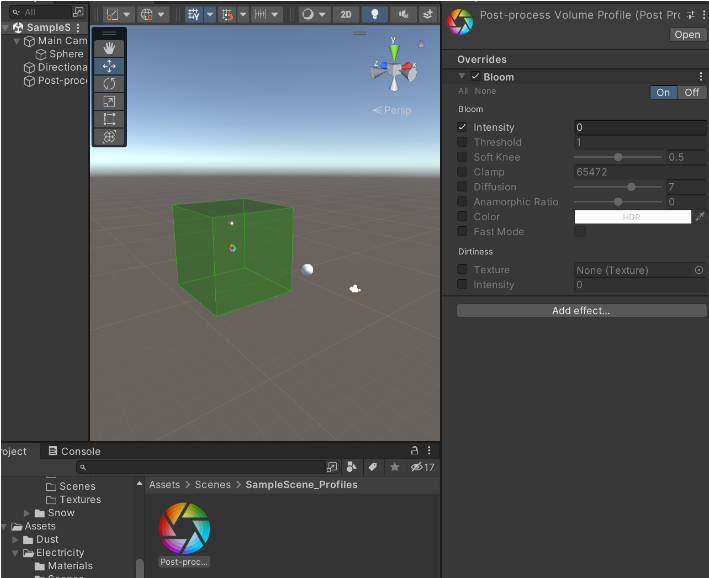Adjust the Soft Knee slider
The image size is (709, 578).
pos(618,157)
